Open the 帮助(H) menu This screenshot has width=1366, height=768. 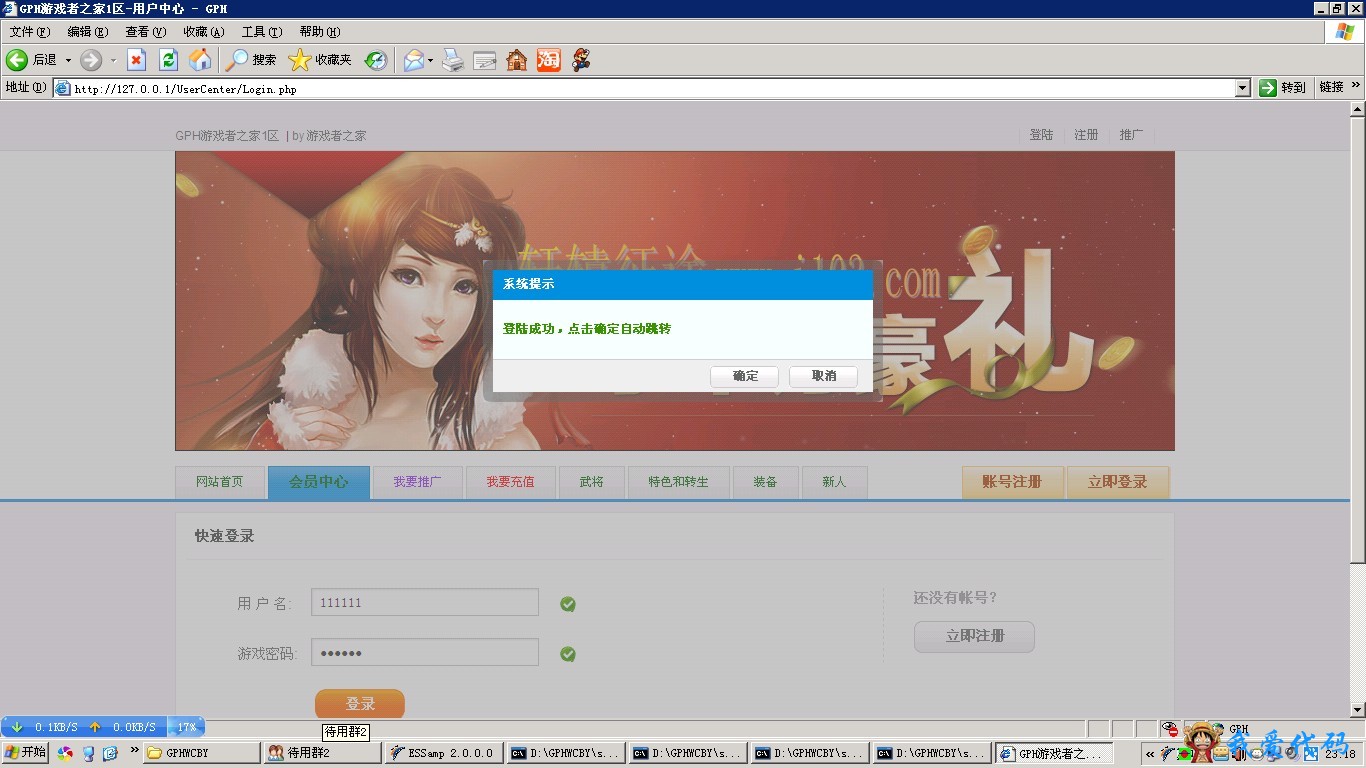click(320, 32)
